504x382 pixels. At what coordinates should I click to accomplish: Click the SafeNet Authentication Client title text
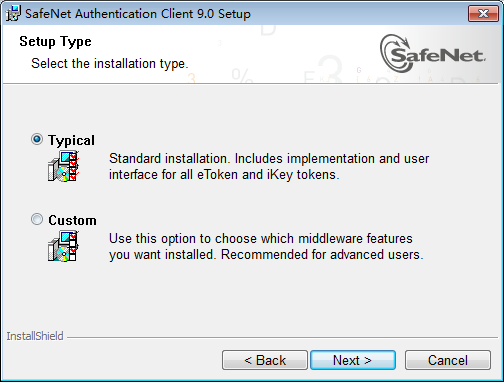[x=138, y=14]
